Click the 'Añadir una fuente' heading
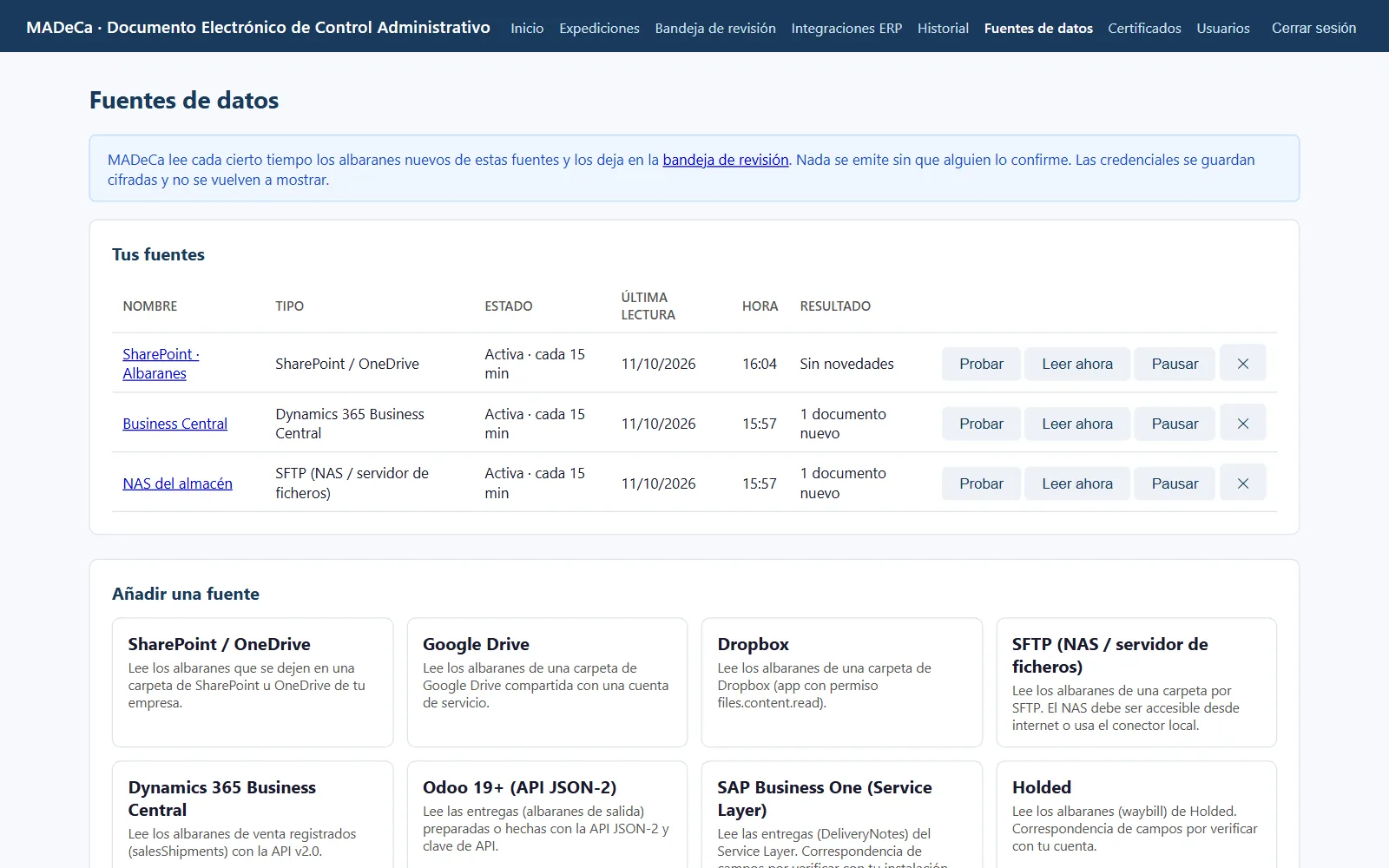Image resolution: width=1389 pixels, height=868 pixels. pos(186,594)
